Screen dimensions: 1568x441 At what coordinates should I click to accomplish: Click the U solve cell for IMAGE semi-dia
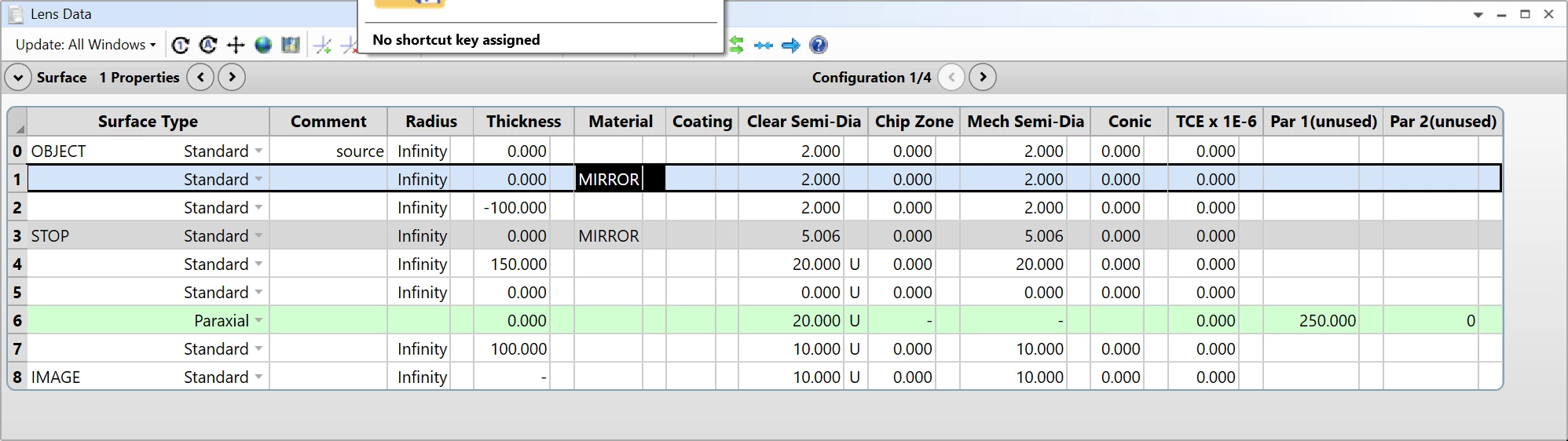(x=855, y=377)
